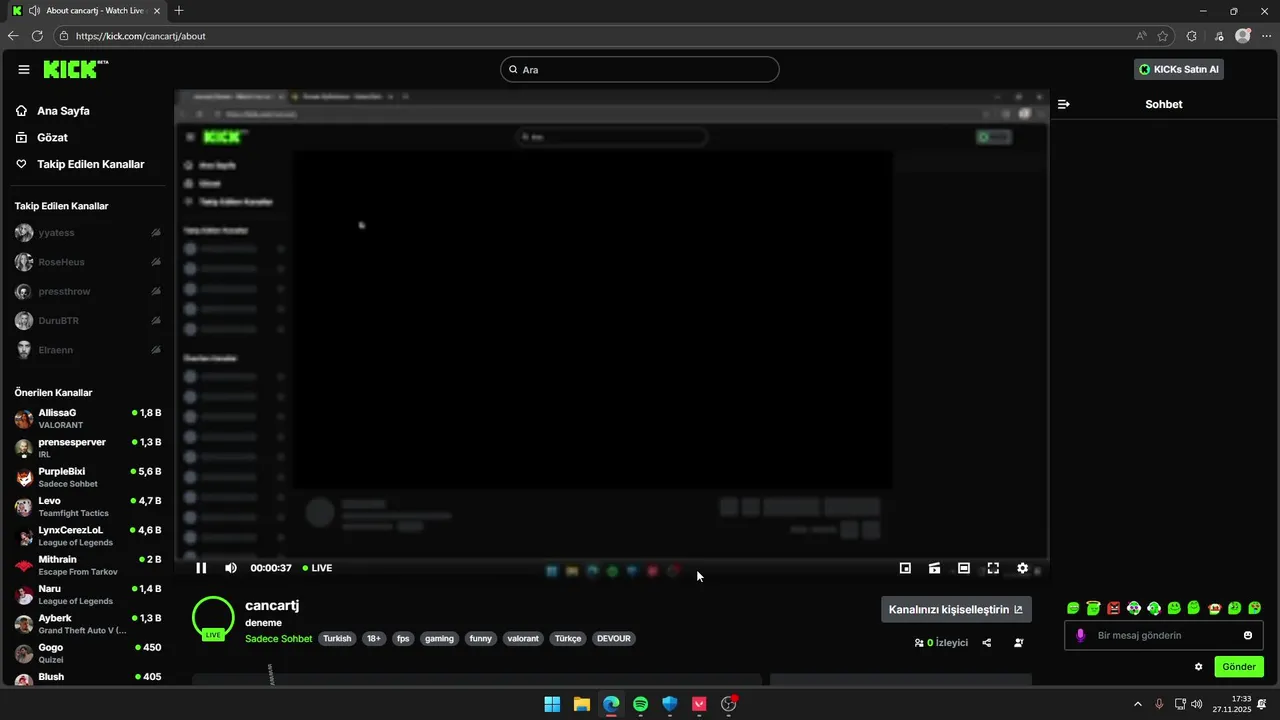
Task: Open the hamburger menu beside Kick logo
Action: 24,70
